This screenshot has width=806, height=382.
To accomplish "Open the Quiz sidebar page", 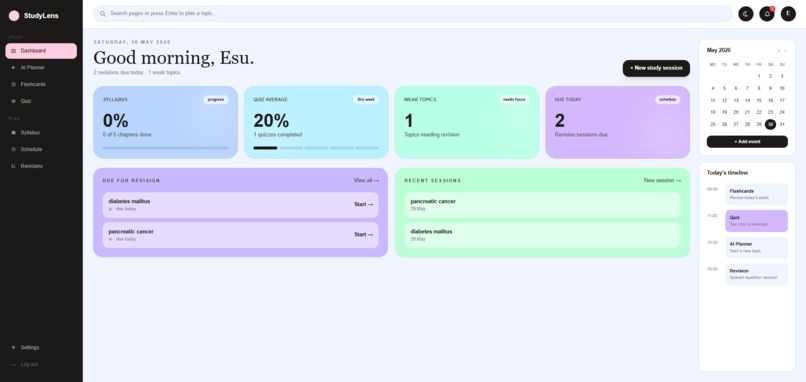I will 41,101.
